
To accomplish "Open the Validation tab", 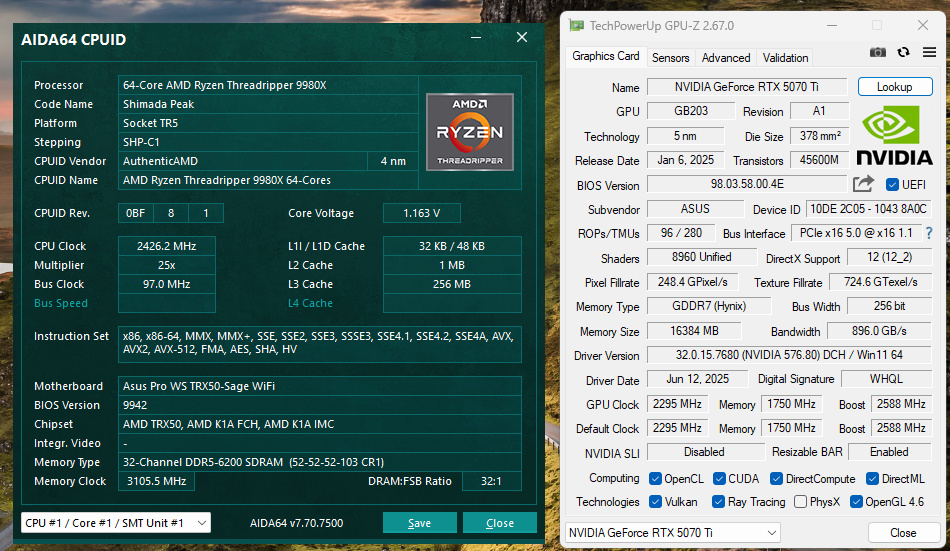I will click(x=785, y=58).
